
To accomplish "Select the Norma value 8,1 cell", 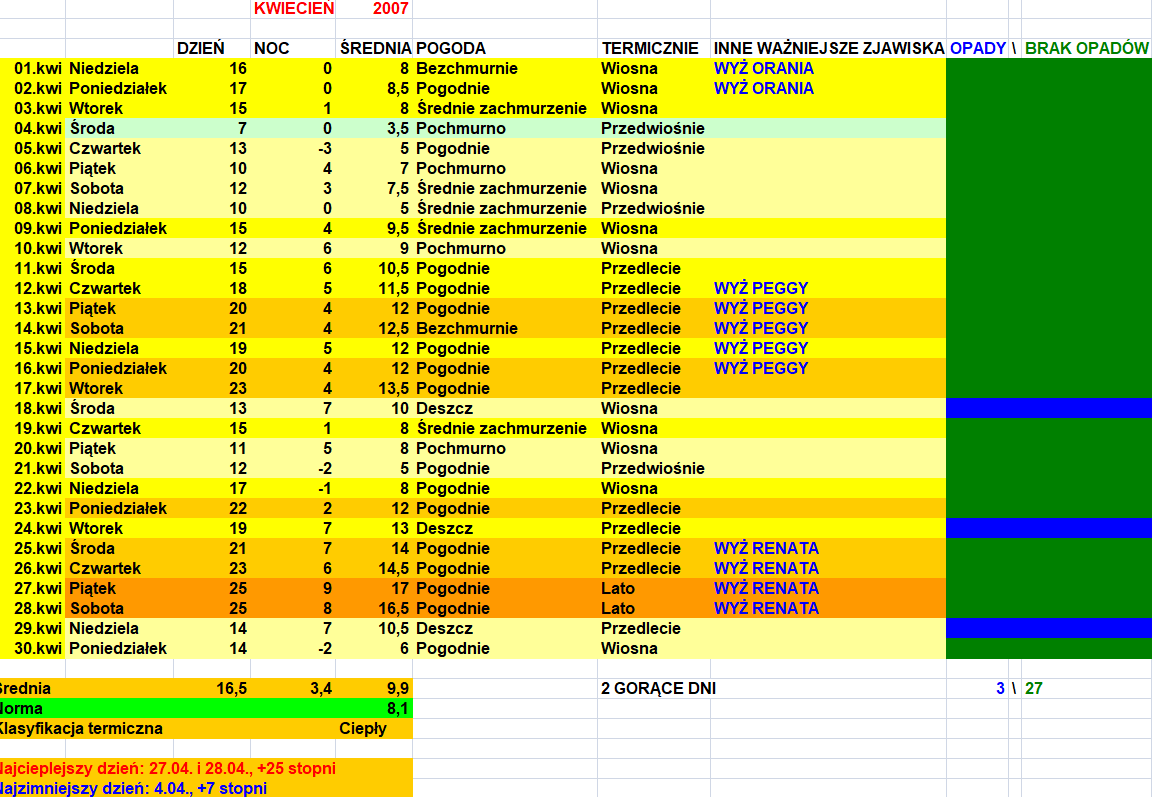I will [x=398, y=708].
